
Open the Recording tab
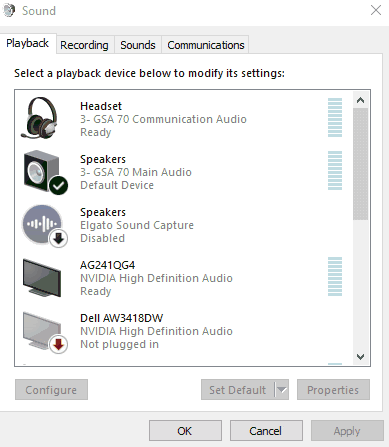point(84,45)
